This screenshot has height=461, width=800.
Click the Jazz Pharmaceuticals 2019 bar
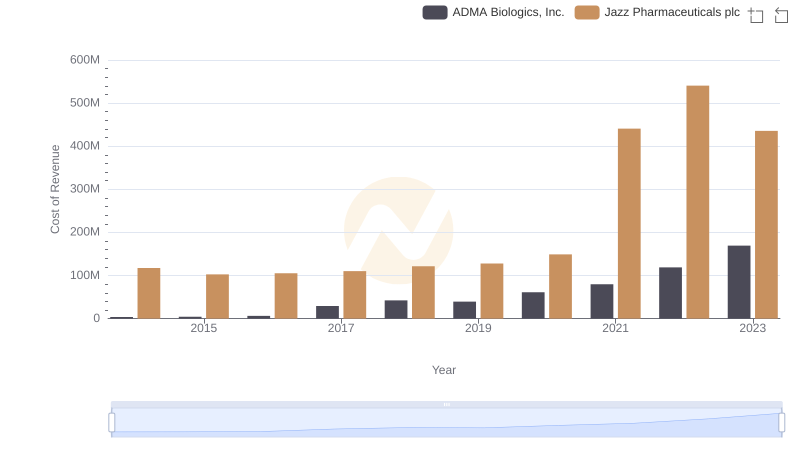(x=492, y=291)
